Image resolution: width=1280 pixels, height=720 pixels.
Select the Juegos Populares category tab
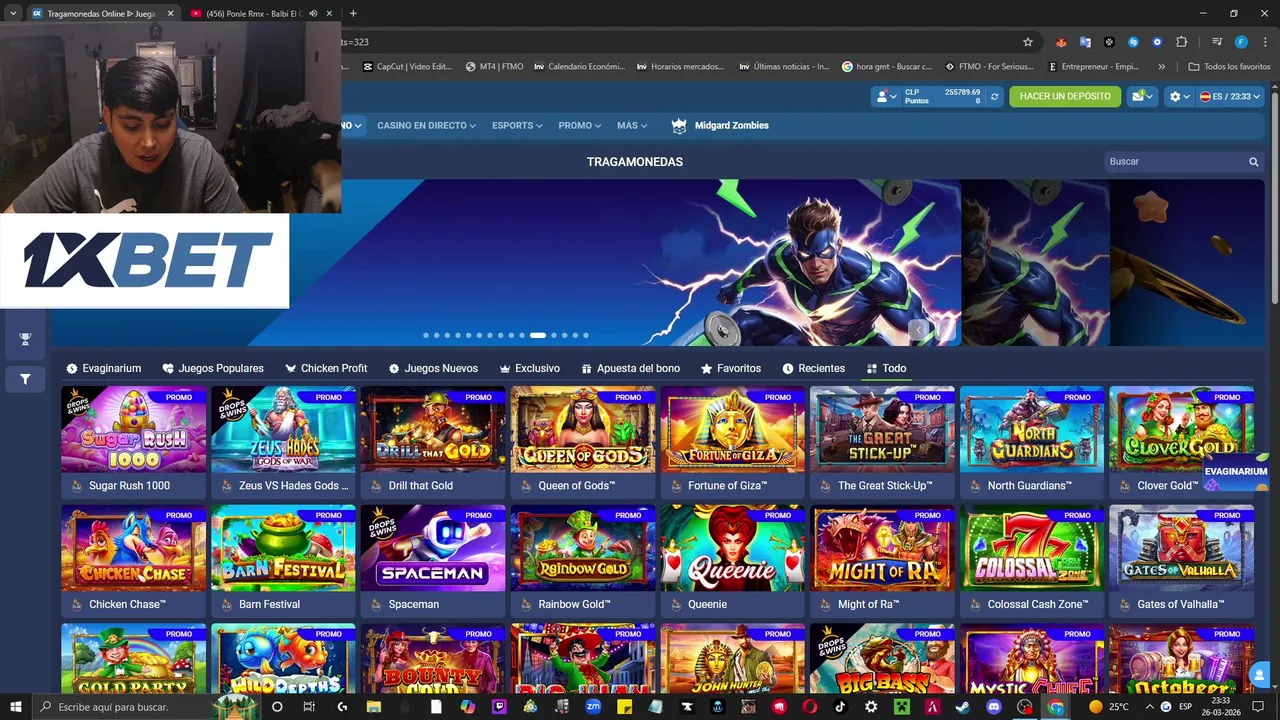tap(213, 368)
